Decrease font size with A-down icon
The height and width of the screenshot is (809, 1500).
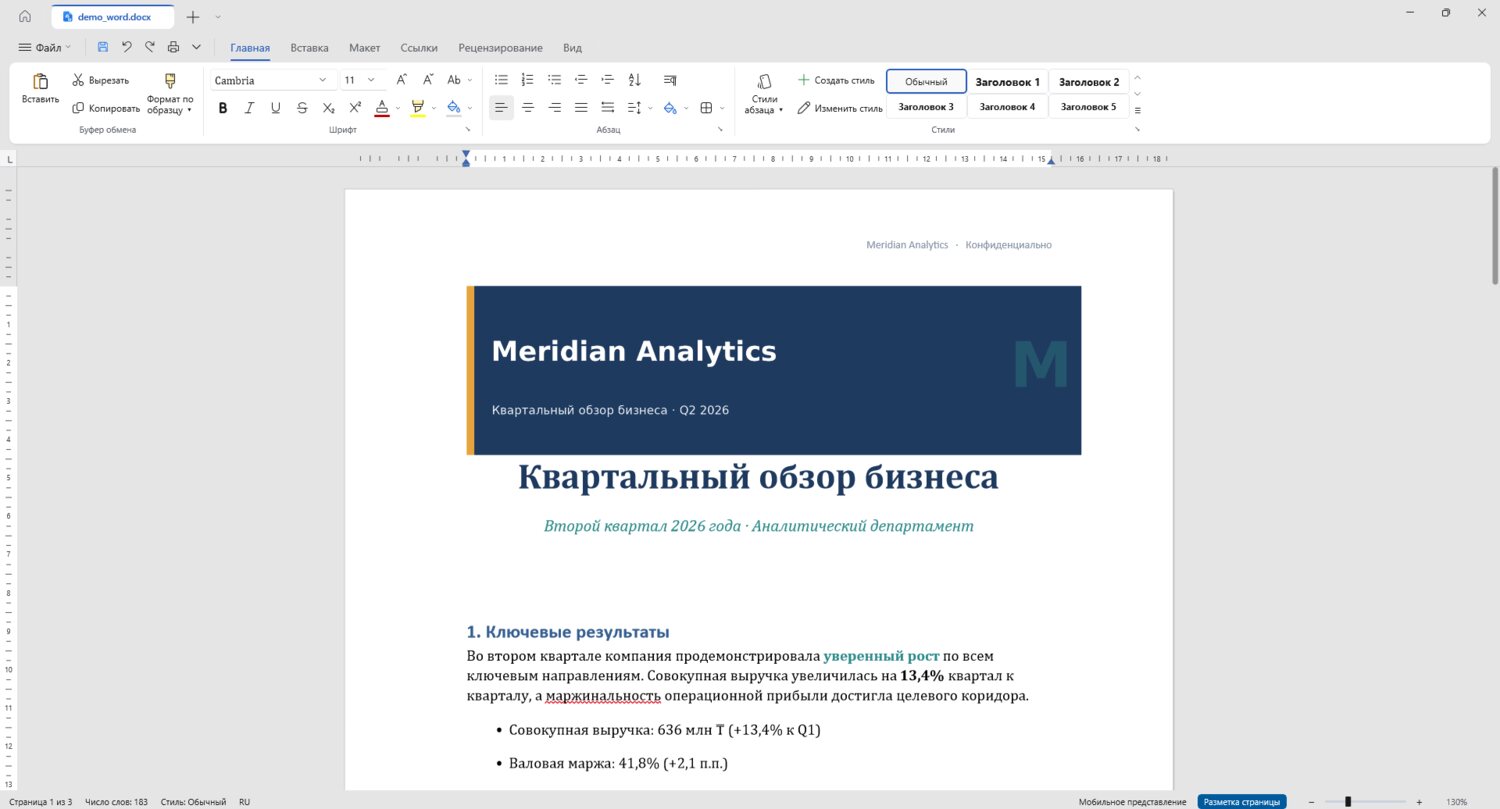(427, 80)
